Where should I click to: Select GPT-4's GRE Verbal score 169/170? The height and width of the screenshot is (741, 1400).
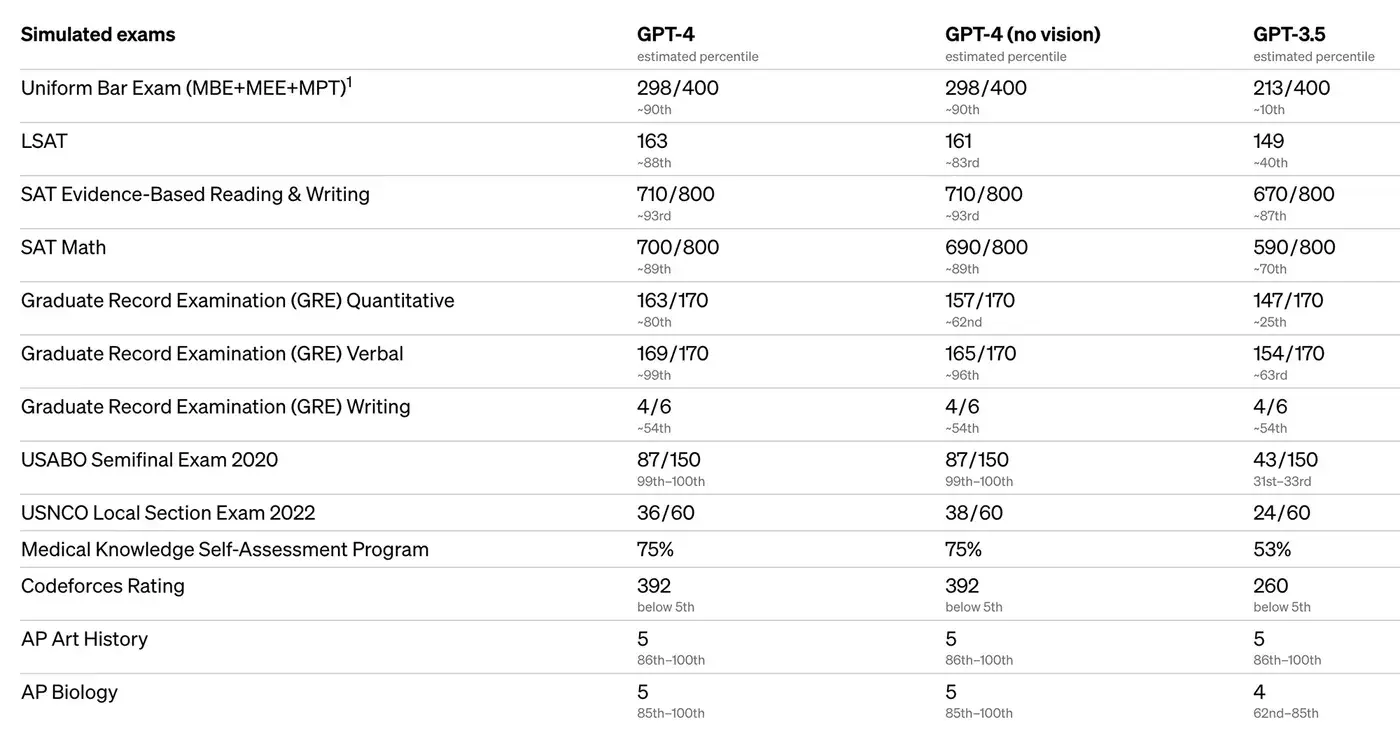tap(672, 353)
